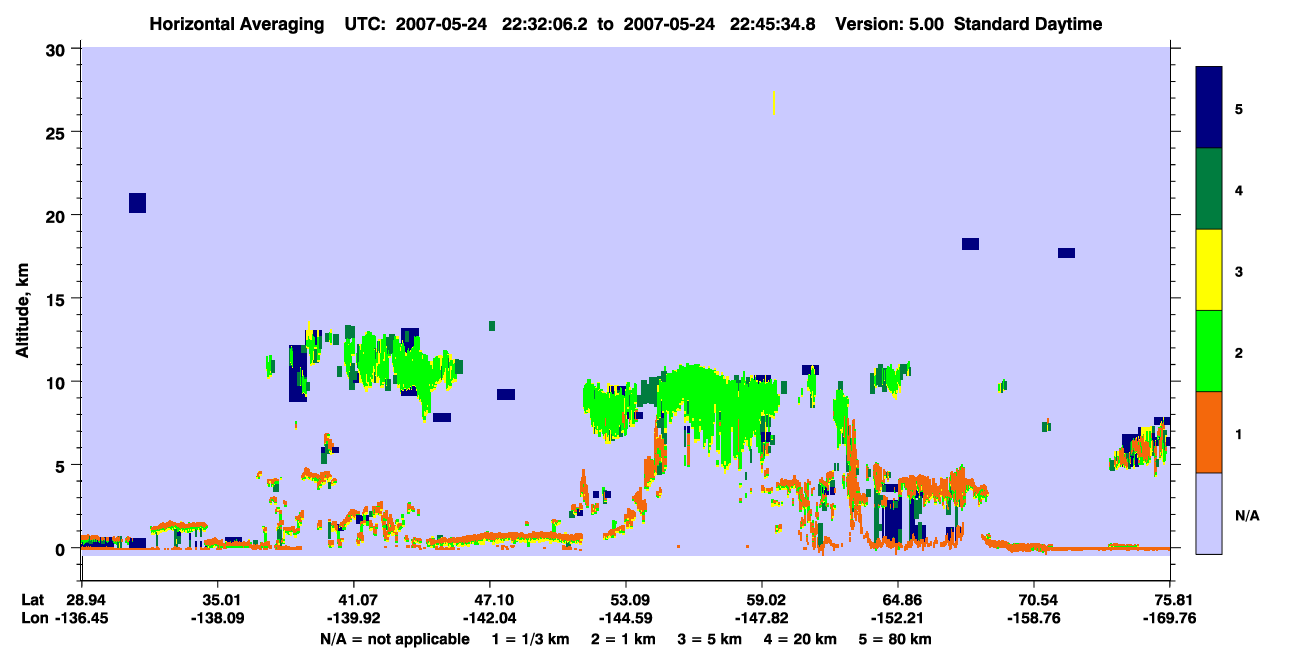This screenshot has width=1300, height=667.
Task: Click the 20 altitude tick label
Action: pyautogui.click(x=58, y=215)
